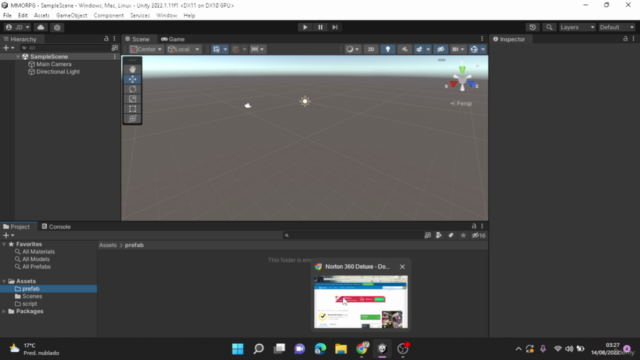Image resolution: width=640 pixels, height=360 pixels.
Task: Click Assets in the breadcrumb path
Action: coord(108,245)
